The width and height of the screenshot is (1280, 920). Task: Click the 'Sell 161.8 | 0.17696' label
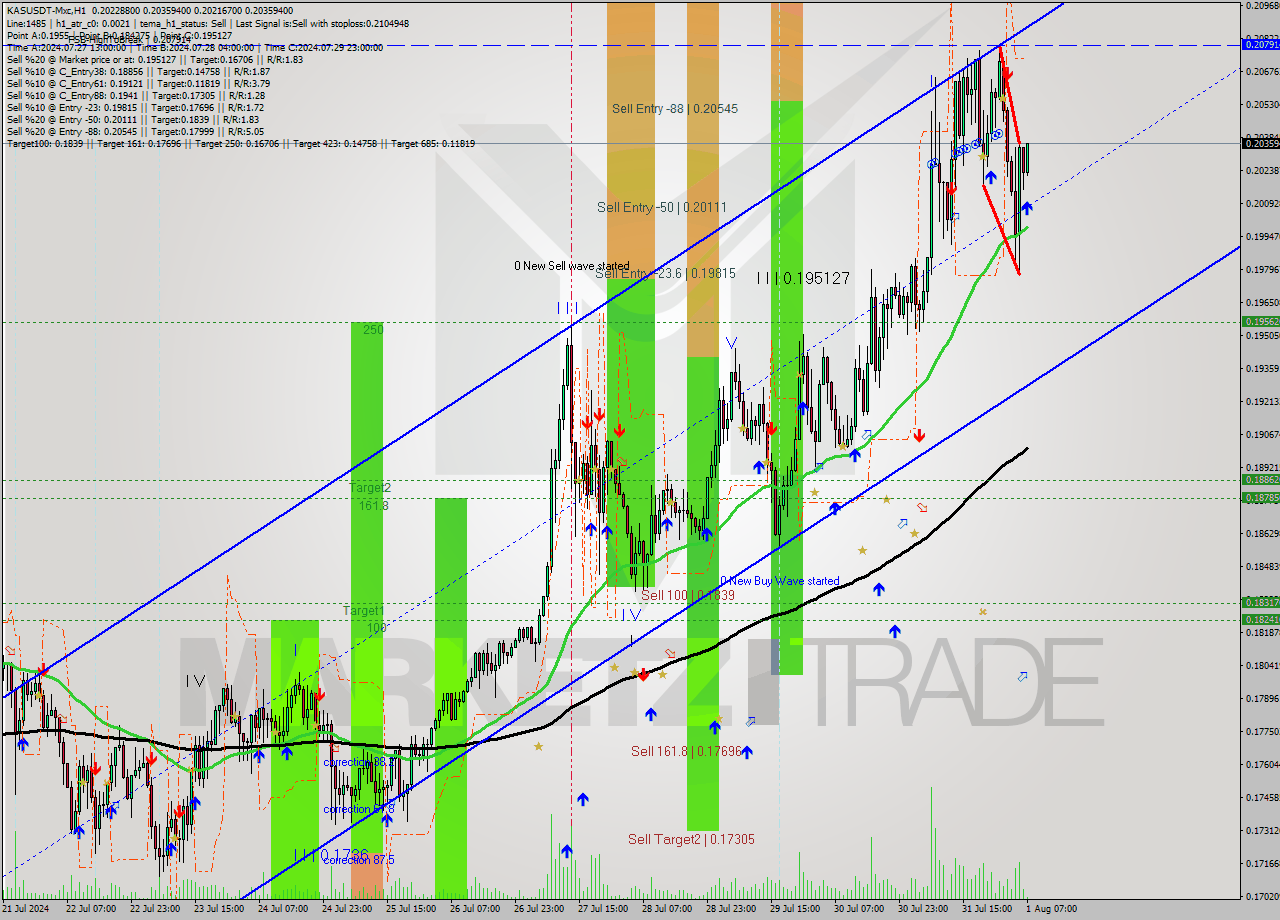[x=686, y=751]
